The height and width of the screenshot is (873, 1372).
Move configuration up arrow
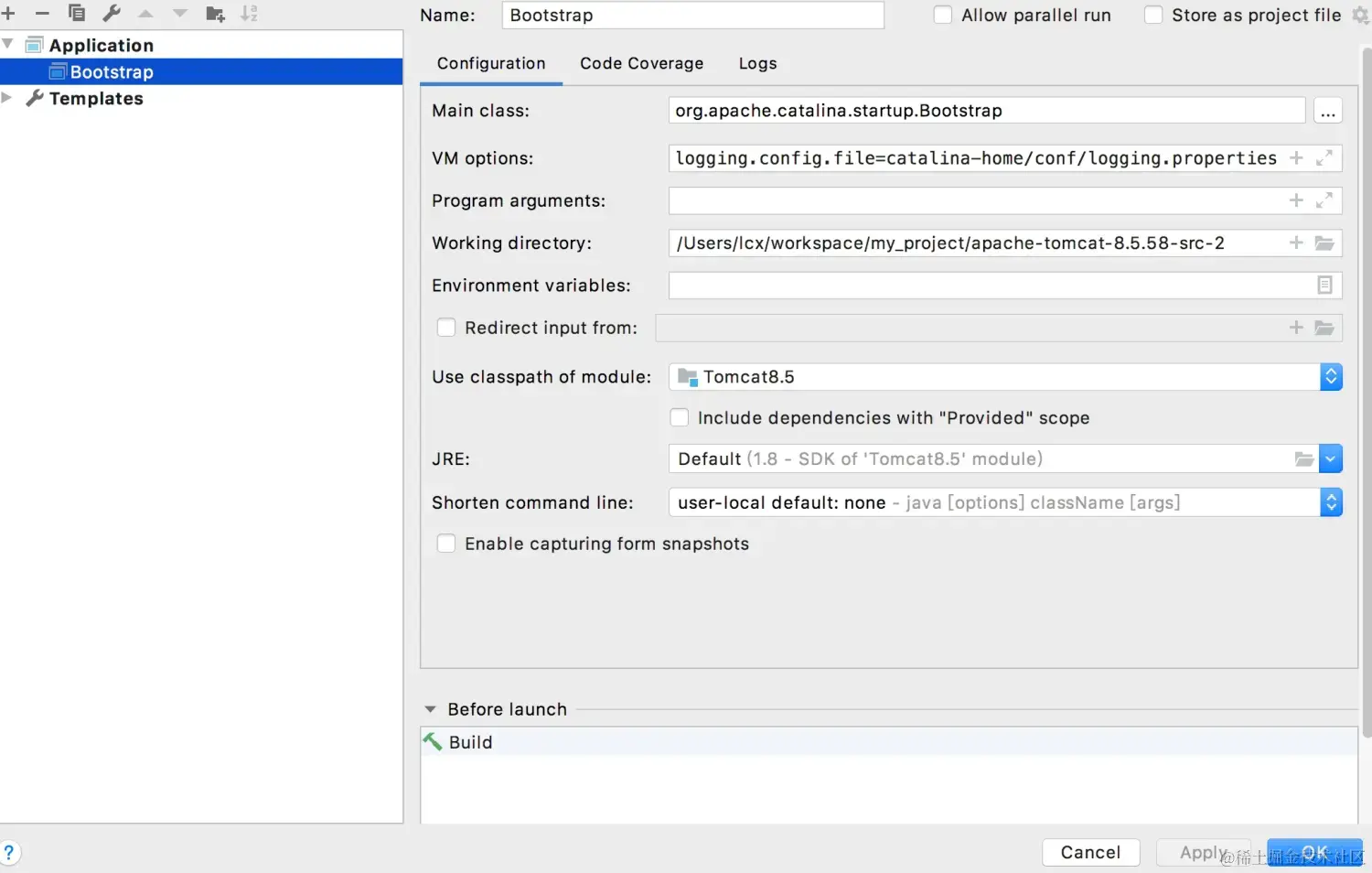(x=145, y=13)
